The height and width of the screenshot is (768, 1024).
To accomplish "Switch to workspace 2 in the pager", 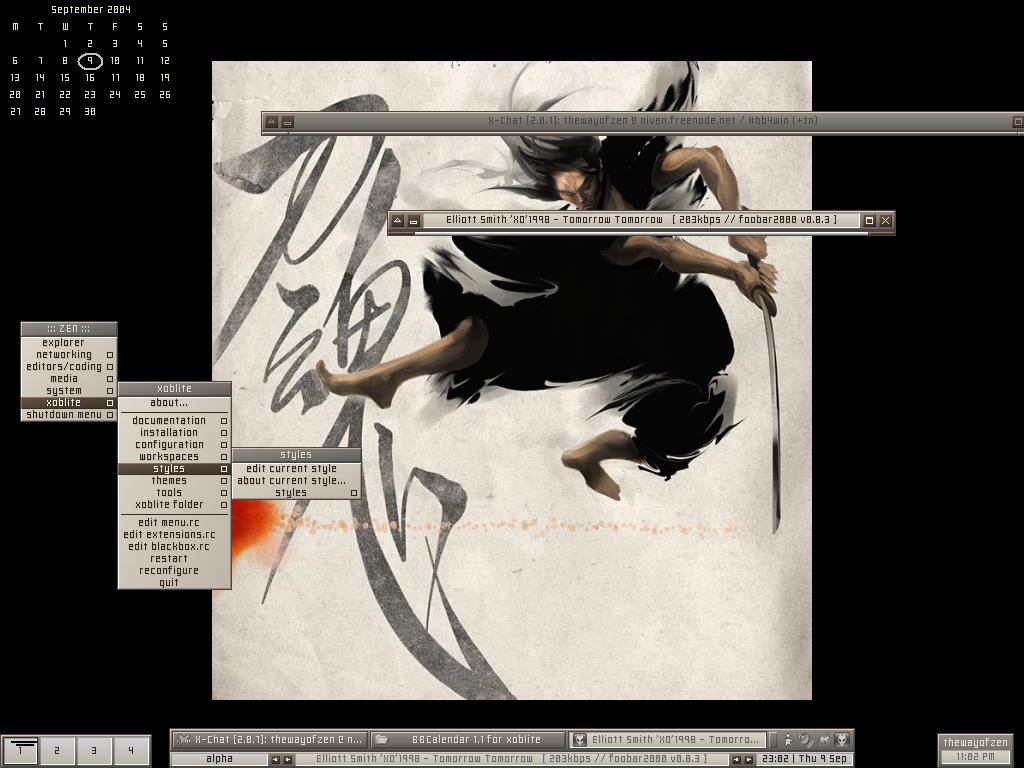I will [57, 751].
